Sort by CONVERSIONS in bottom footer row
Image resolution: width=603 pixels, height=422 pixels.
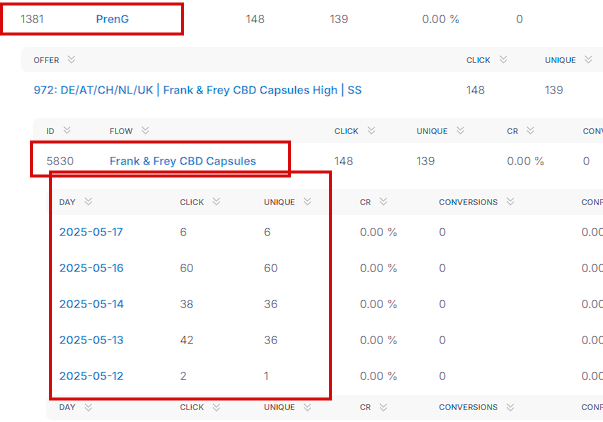pos(510,408)
